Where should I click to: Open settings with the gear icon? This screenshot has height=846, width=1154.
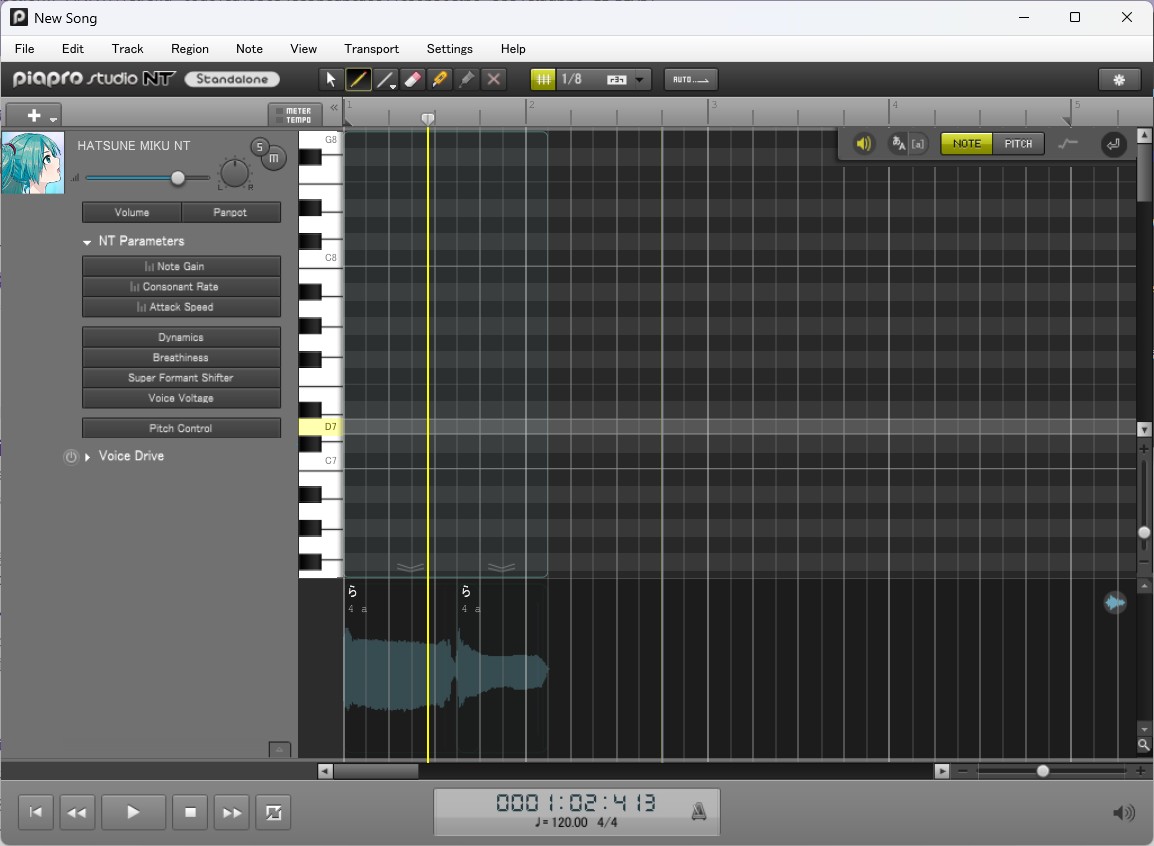pyautogui.click(x=1119, y=80)
